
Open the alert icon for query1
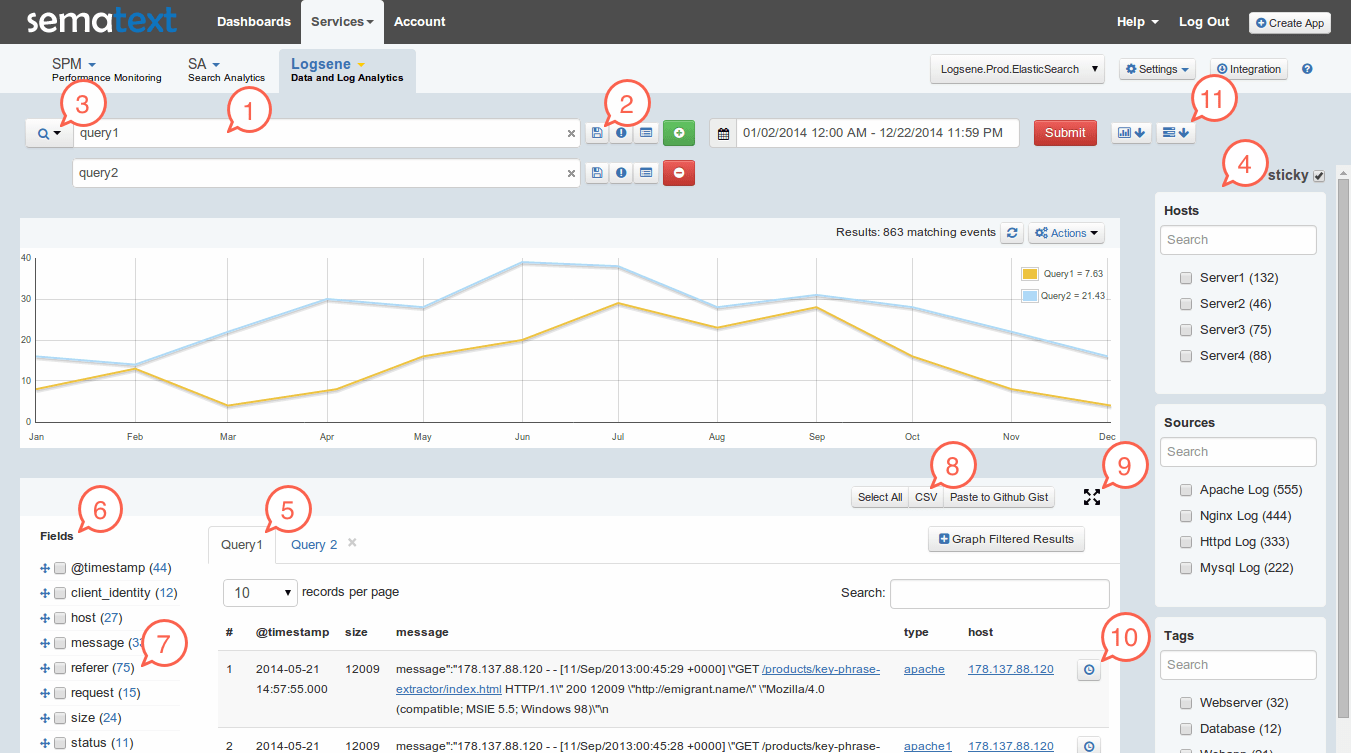point(622,132)
